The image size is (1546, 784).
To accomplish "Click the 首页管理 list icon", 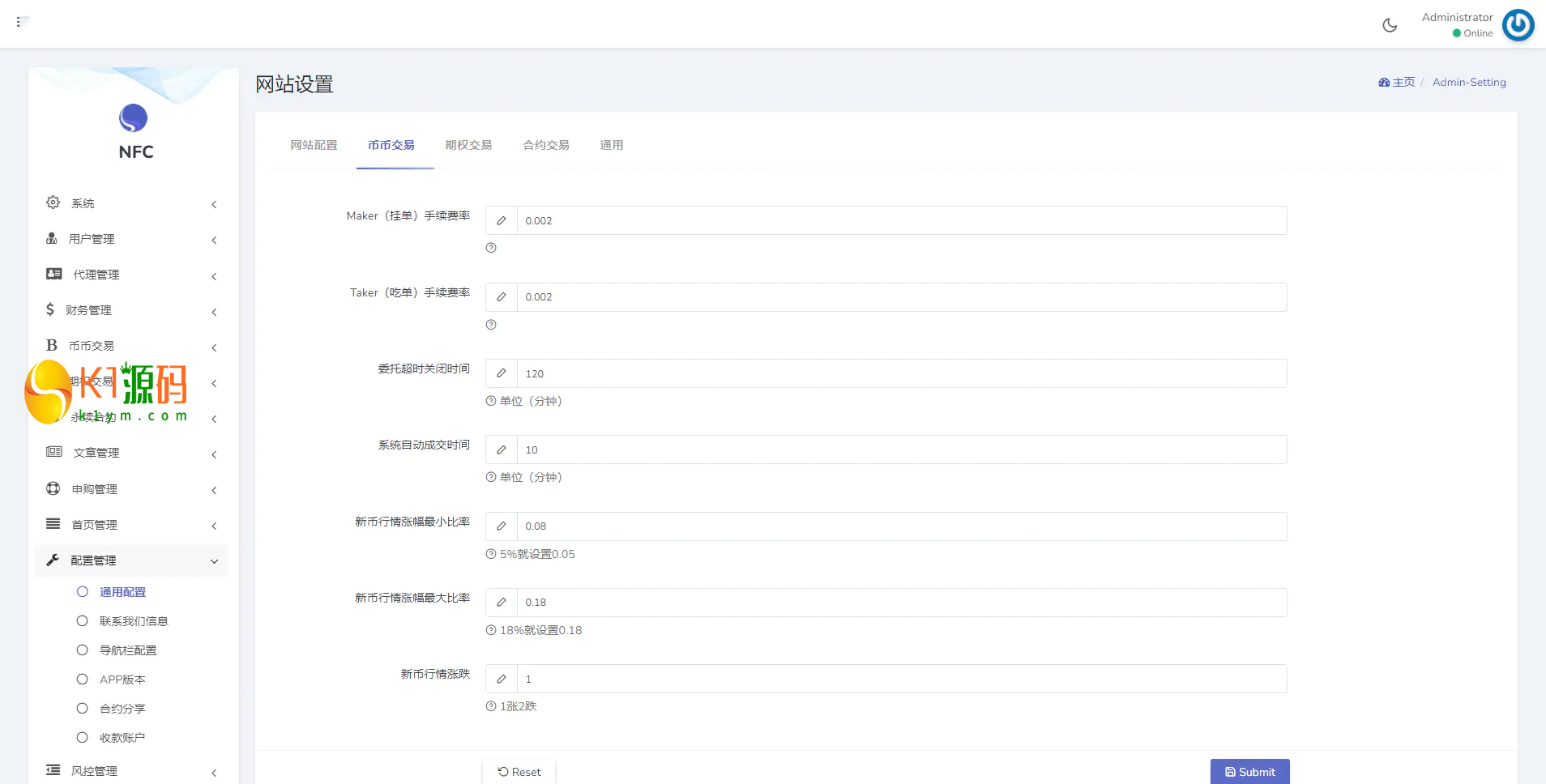I will point(53,524).
